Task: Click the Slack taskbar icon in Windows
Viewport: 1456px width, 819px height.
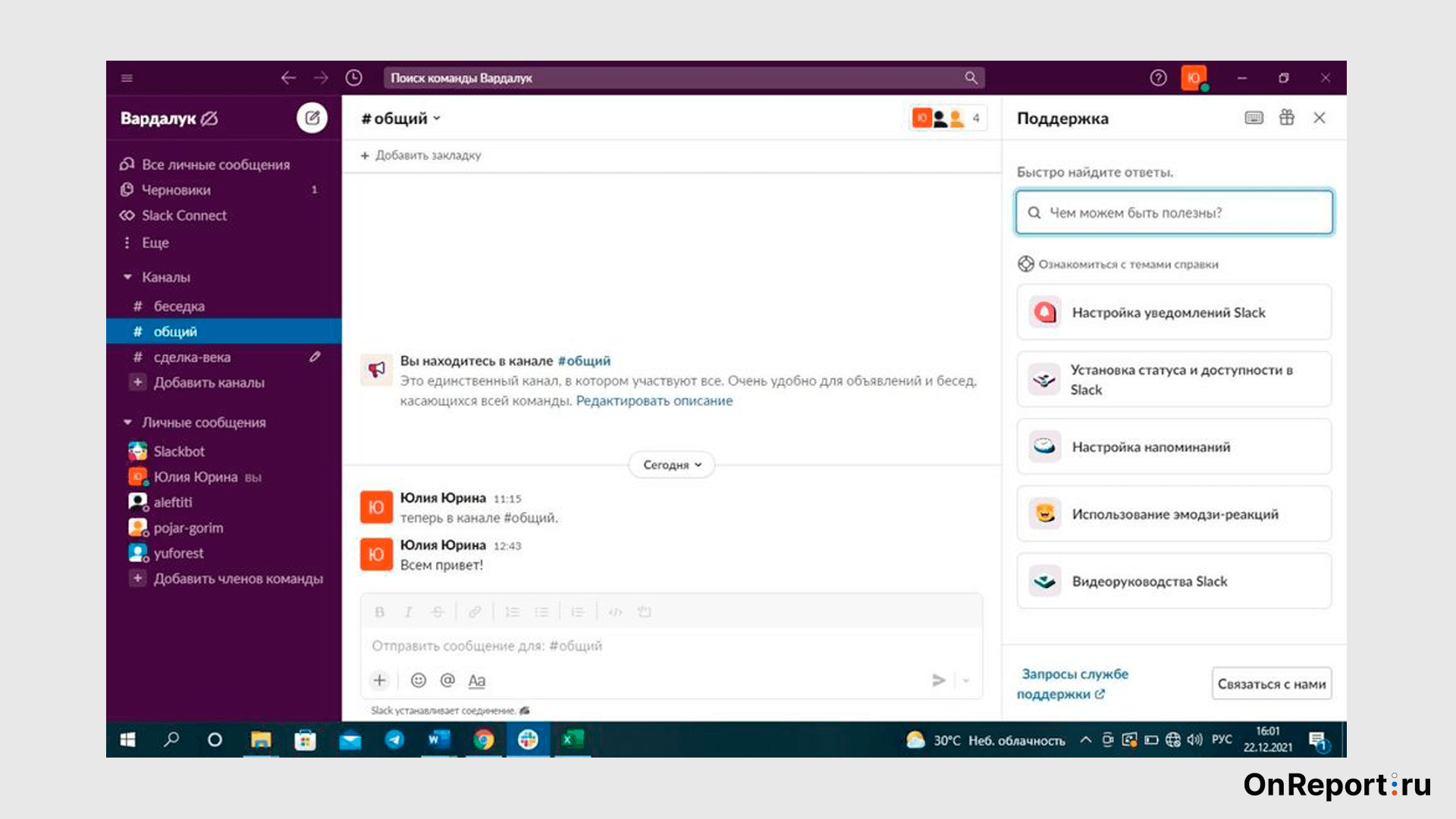Action: tap(528, 739)
